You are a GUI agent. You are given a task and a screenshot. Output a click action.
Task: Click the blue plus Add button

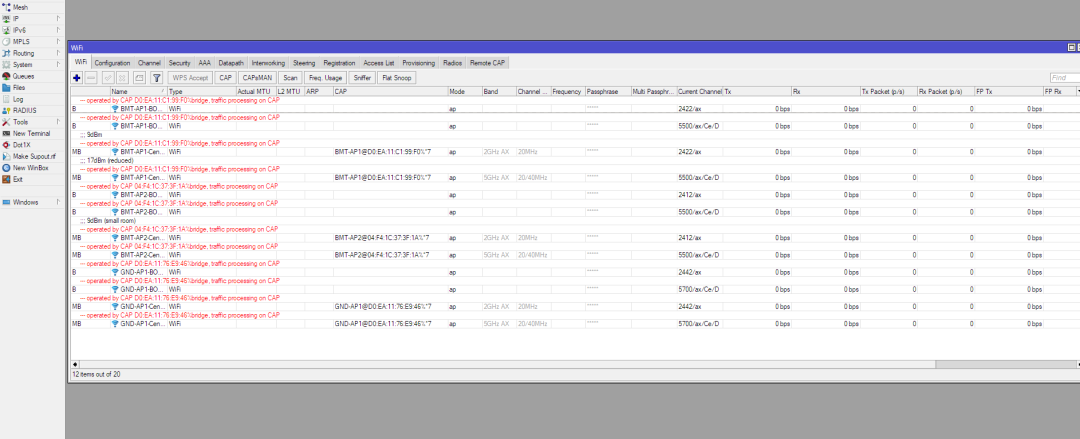pyautogui.click(x=77, y=78)
